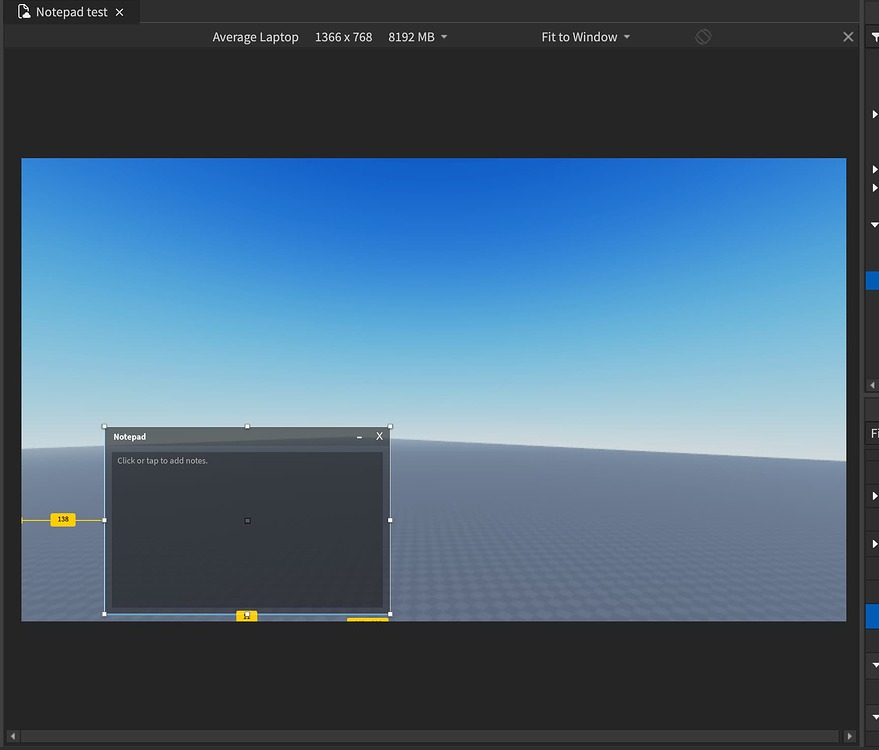Close the device emulation toolbar
Viewport: 879px width, 750px height.
click(x=848, y=36)
